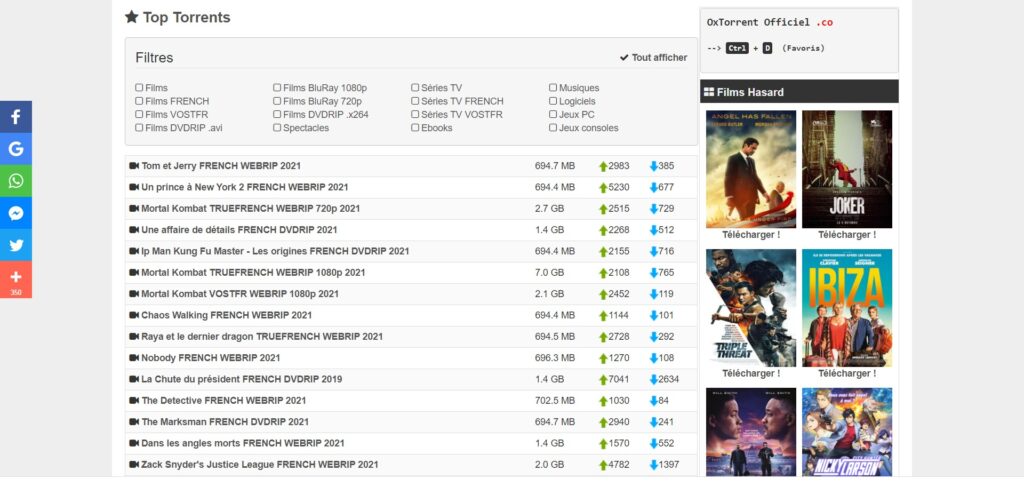The height and width of the screenshot is (503, 1024).
Task: Tick the Musiques filter checkbox
Action: click(x=553, y=88)
